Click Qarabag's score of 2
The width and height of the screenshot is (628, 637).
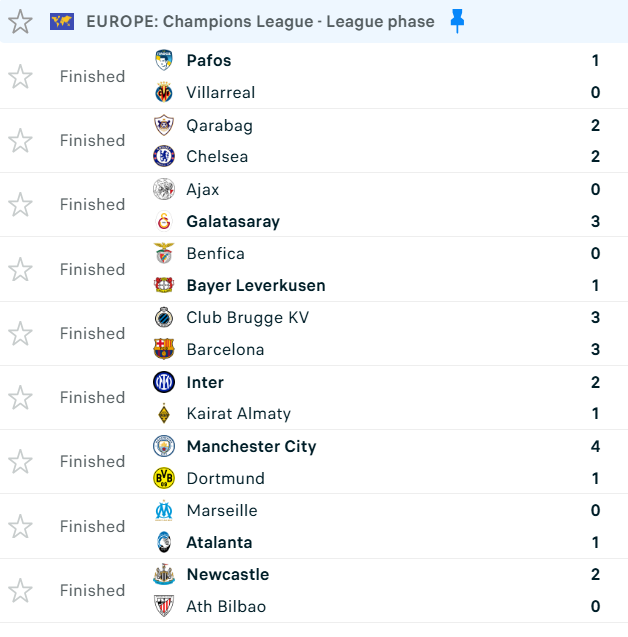(x=595, y=125)
